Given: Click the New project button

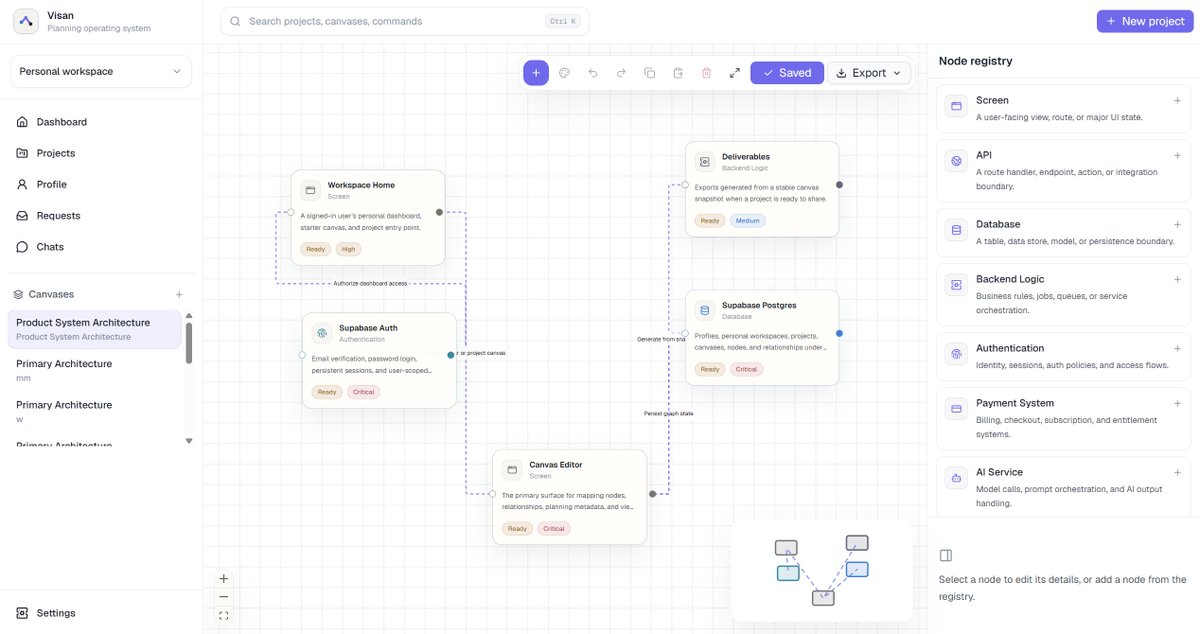Looking at the screenshot, I should click(1145, 21).
